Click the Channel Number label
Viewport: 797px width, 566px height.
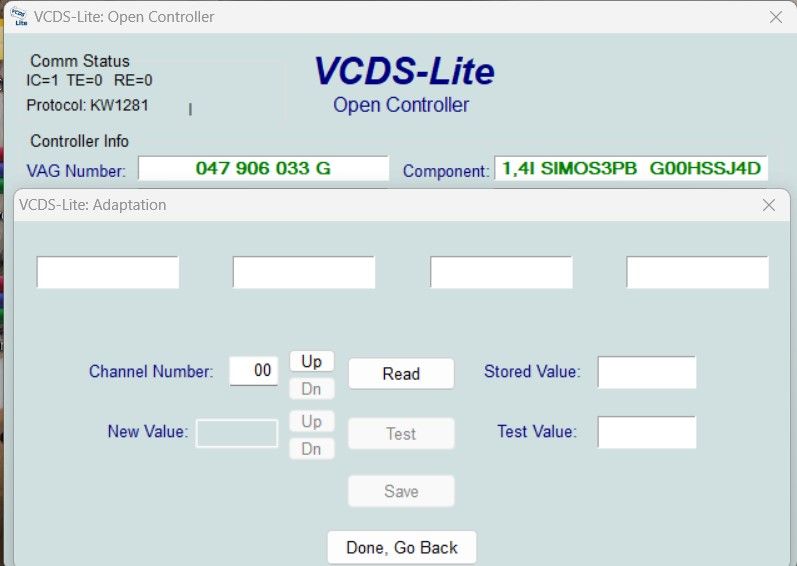click(151, 371)
